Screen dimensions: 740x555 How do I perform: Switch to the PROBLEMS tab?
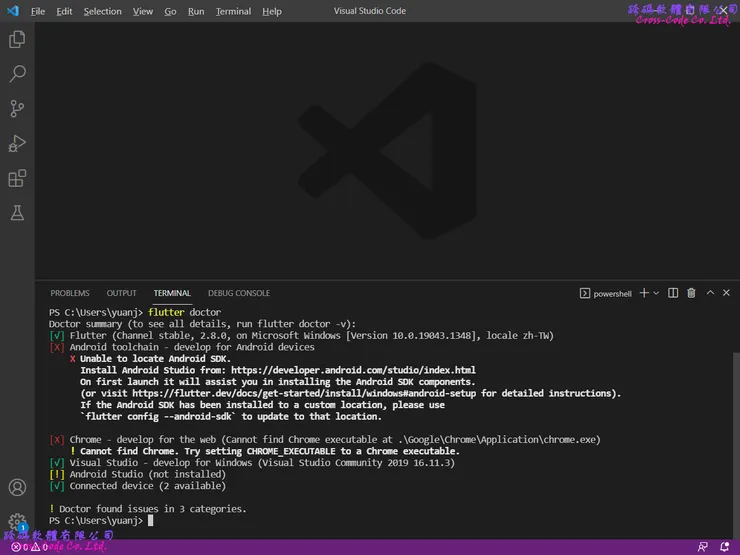[70, 293]
